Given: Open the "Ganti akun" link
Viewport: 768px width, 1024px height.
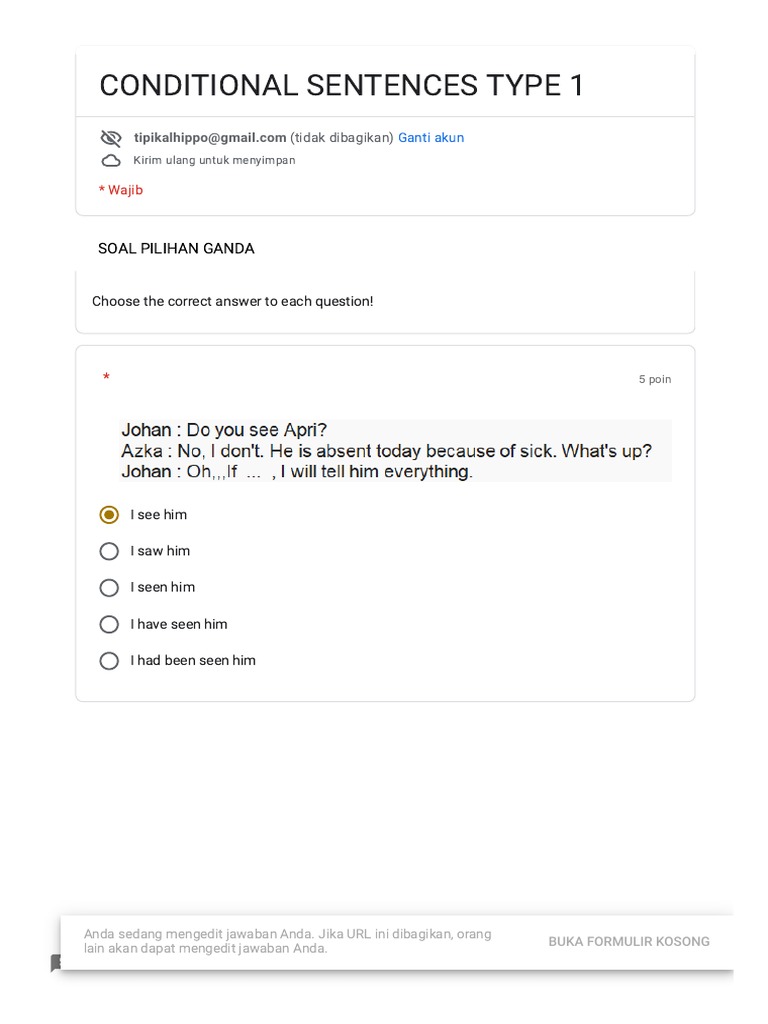Looking at the screenshot, I should (431, 138).
